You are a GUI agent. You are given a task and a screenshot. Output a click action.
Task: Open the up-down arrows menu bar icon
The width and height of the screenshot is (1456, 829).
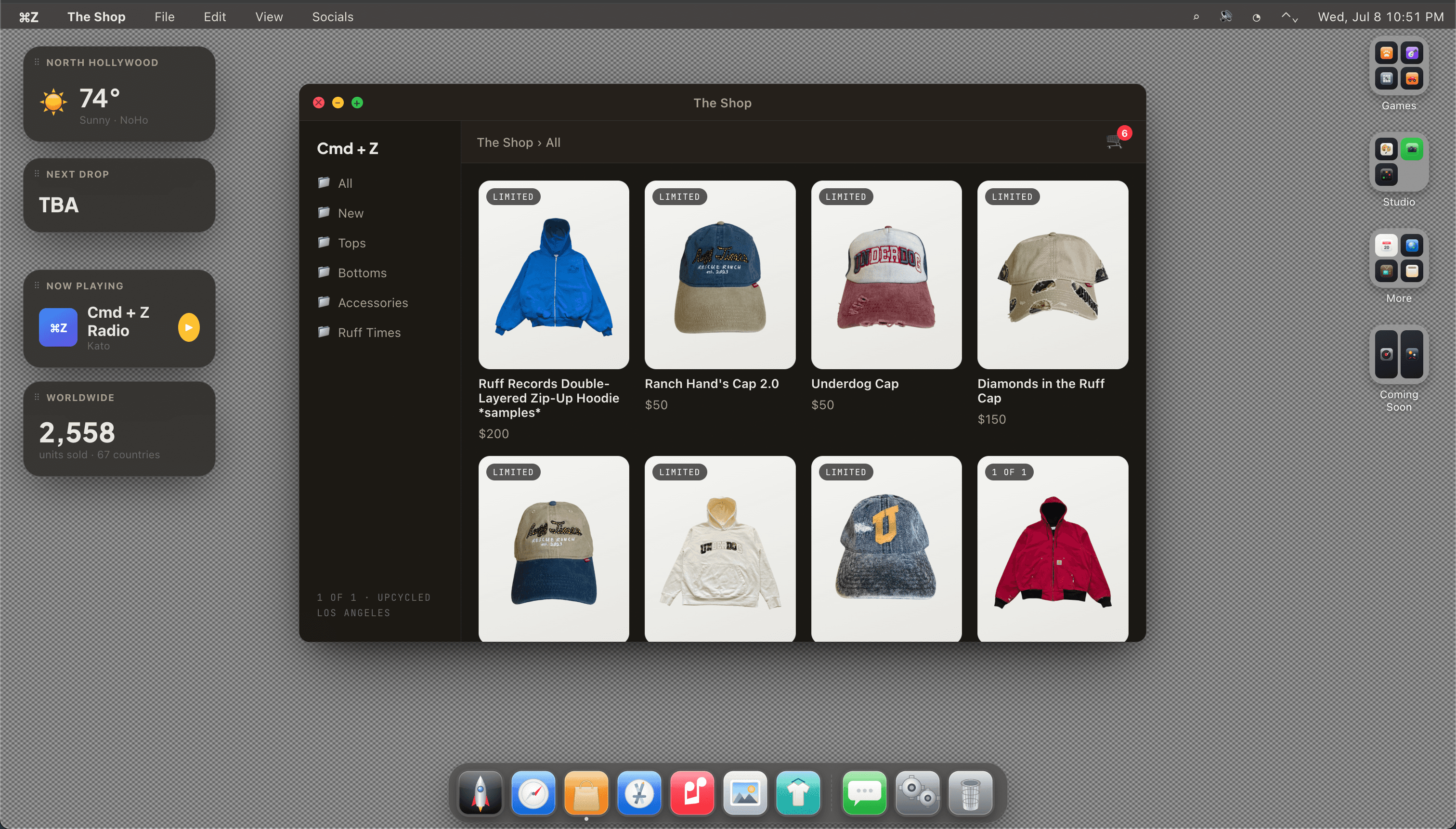[1290, 17]
